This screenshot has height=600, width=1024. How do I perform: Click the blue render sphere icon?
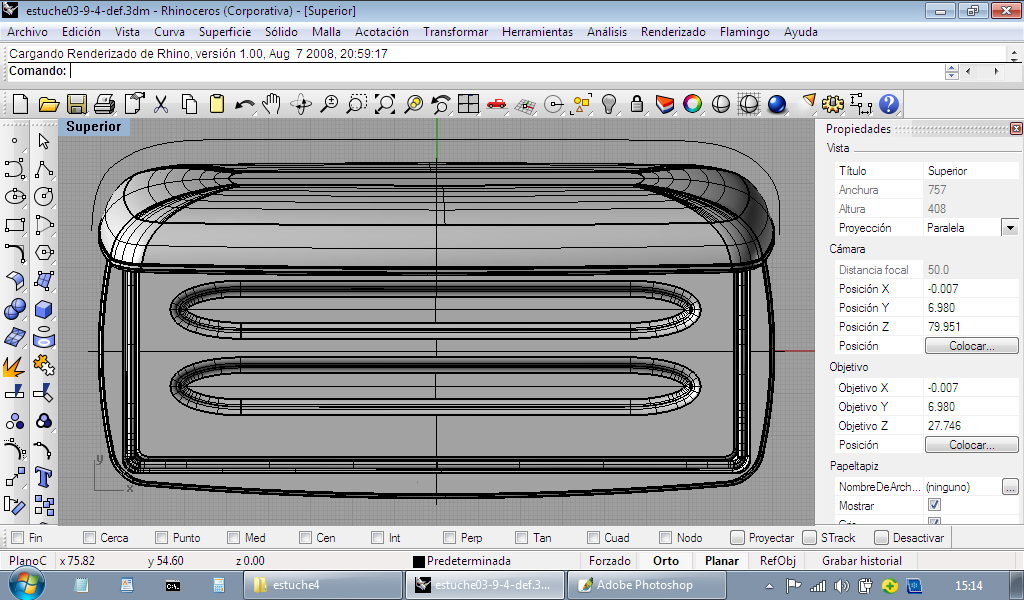click(x=776, y=104)
